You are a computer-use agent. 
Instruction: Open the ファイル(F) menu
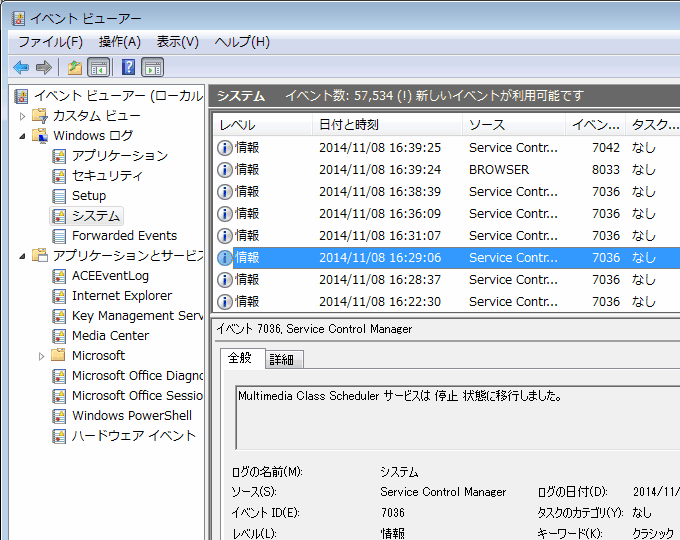[50, 42]
